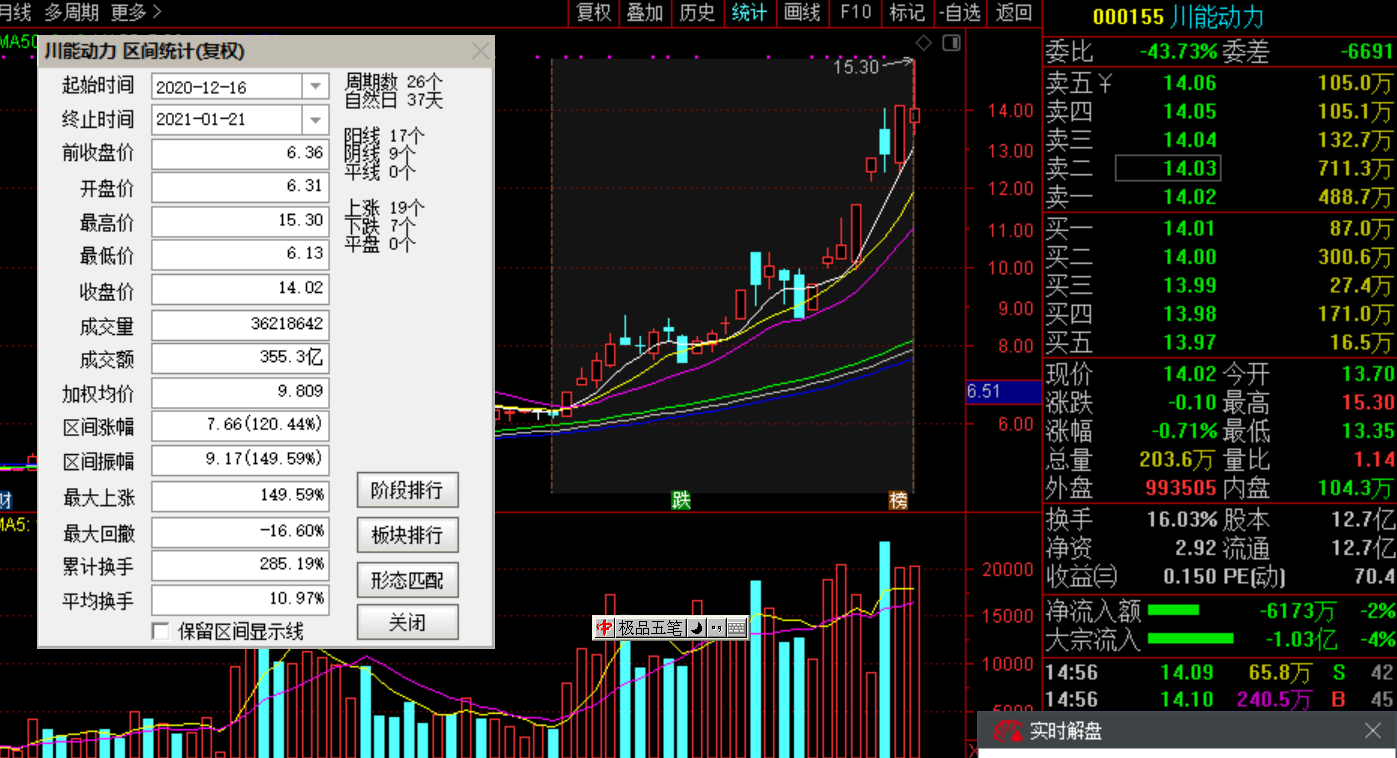Viewport: 1397px width, 758px height.
Task: Click the 买一 price 14.01
Action: pos(1189,229)
